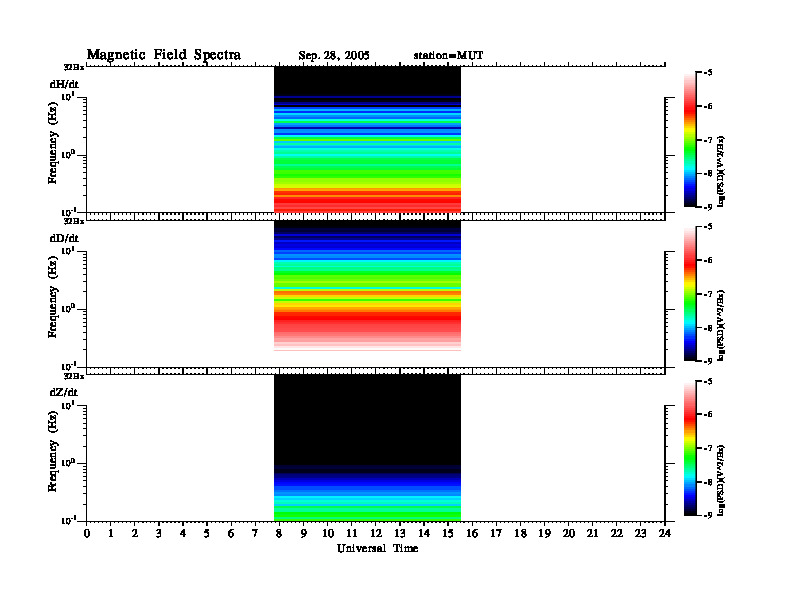Click hour 2 on the Universal Time axis

135,534
